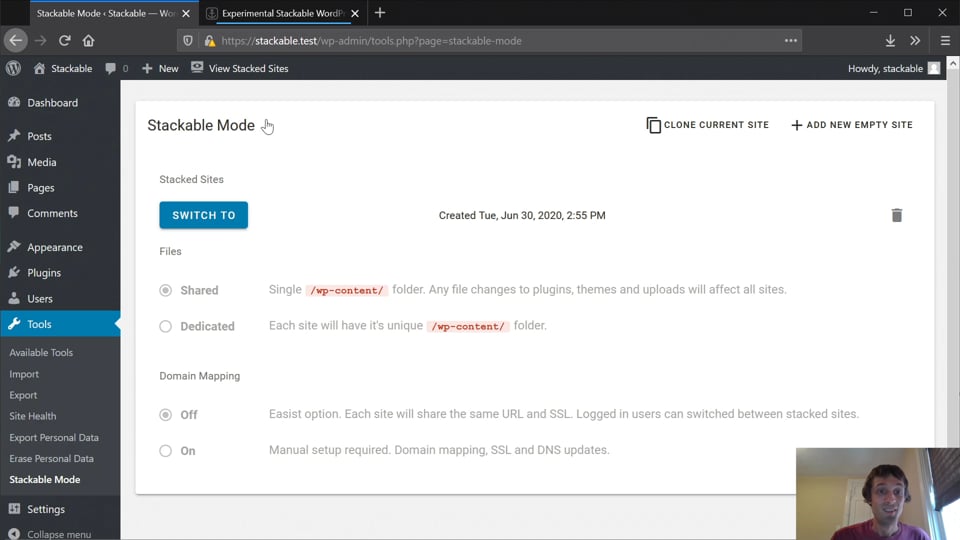Image resolution: width=960 pixels, height=540 pixels.
Task: Go to Stackable Mode submenu
Action: tap(45, 480)
